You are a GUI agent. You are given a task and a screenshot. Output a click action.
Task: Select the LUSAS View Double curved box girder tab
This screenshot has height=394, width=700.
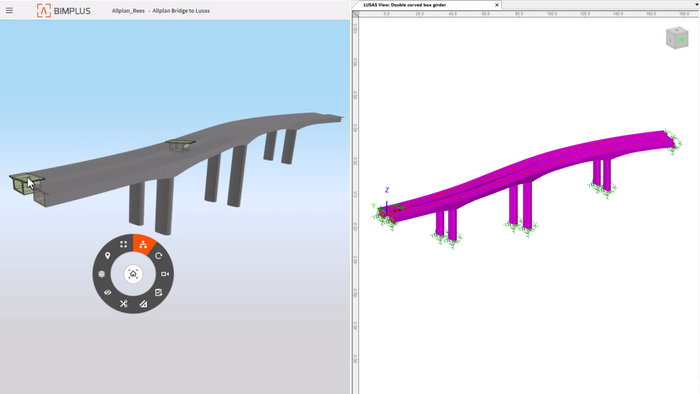404,5
